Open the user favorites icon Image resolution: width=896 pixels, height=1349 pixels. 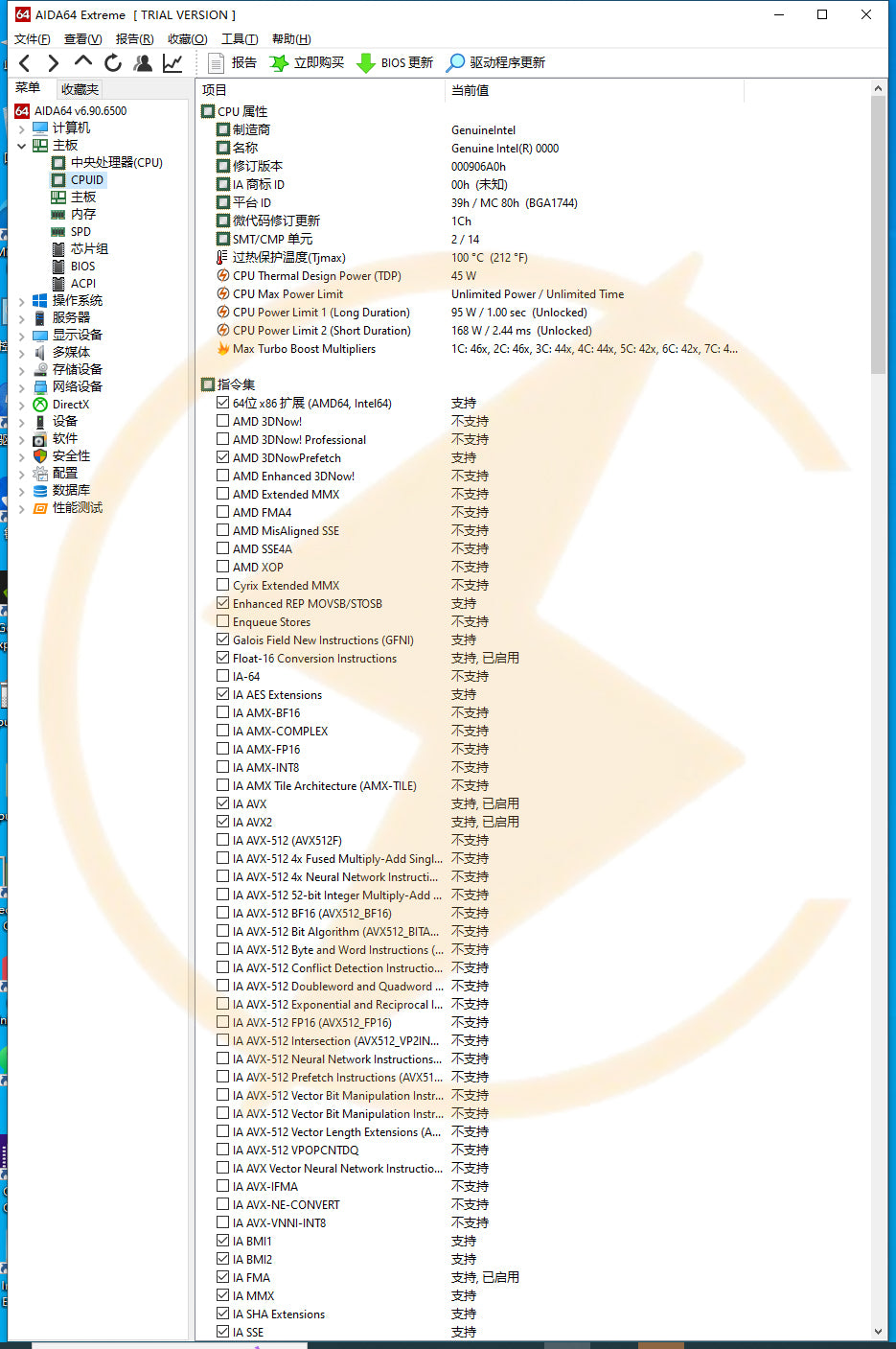(x=143, y=63)
